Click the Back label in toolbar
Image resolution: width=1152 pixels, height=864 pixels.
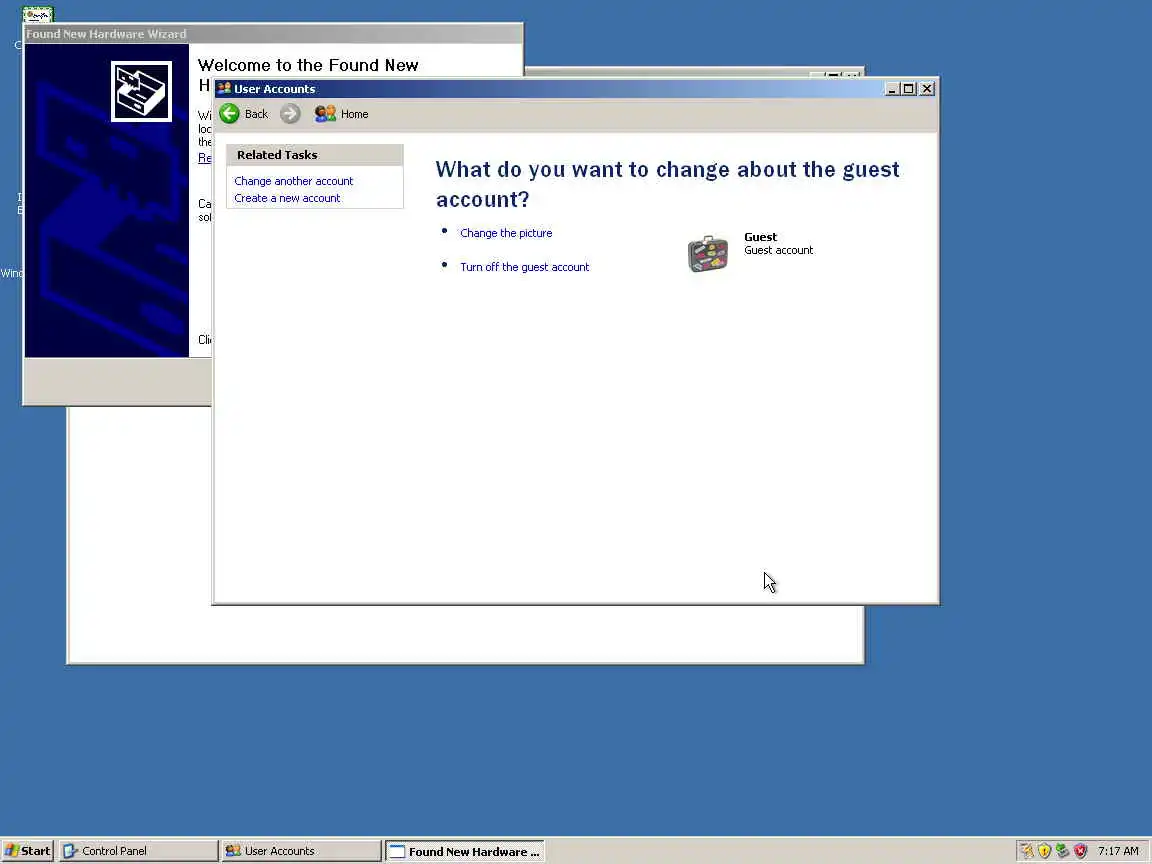[256, 114]
